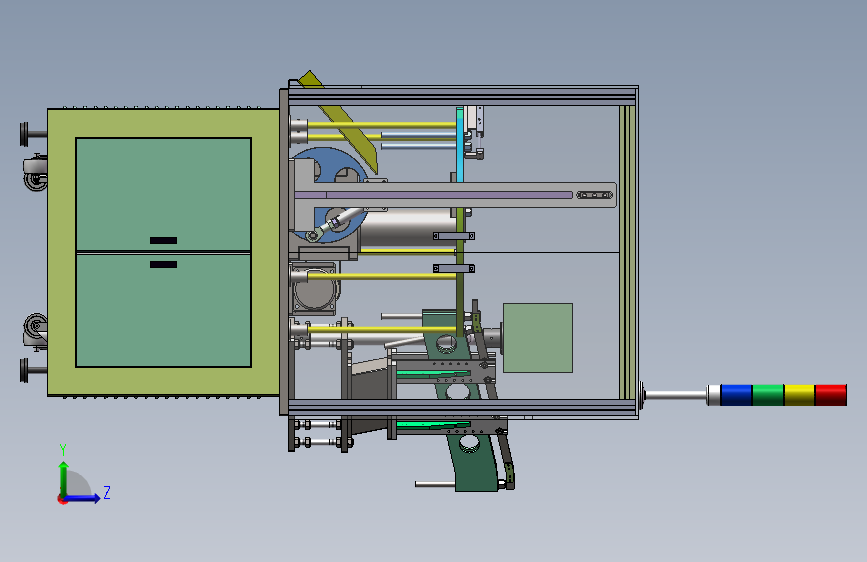Select the upper leveling foot on the cabinet
This screenshot has width=867, height=562.
[32, 134]
